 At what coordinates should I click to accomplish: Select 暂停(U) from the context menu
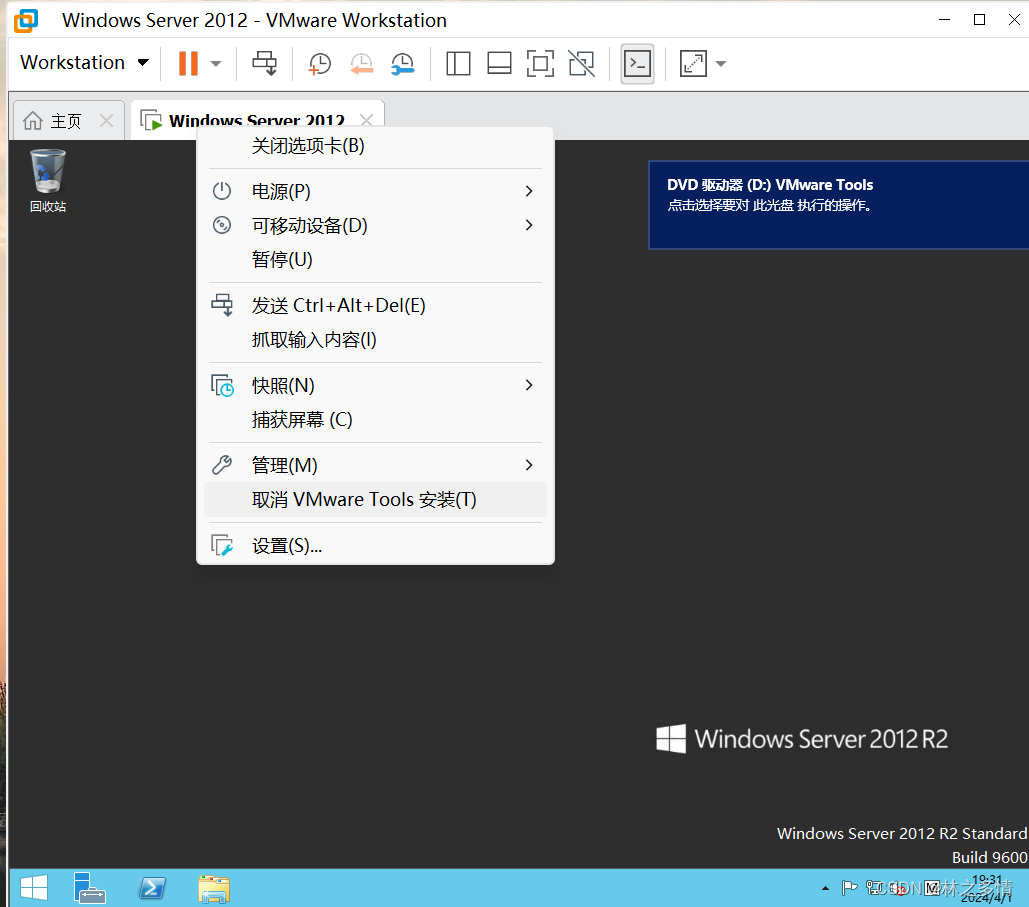375,259
